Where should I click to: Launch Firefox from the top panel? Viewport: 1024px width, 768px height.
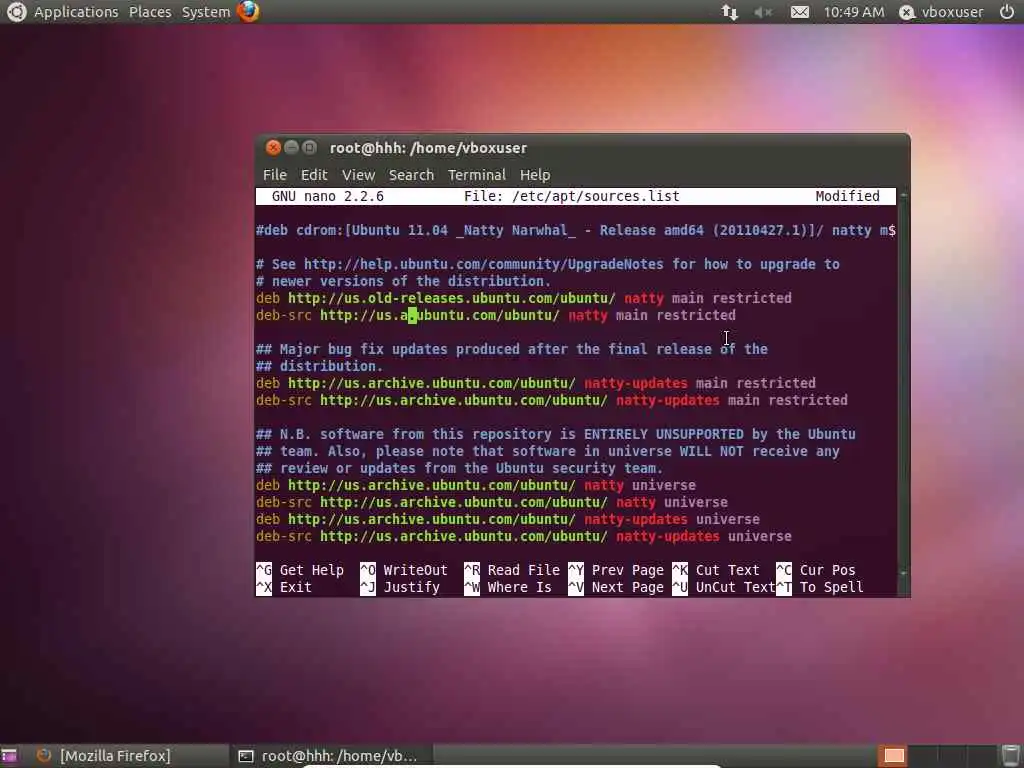[x=248, y=12]
